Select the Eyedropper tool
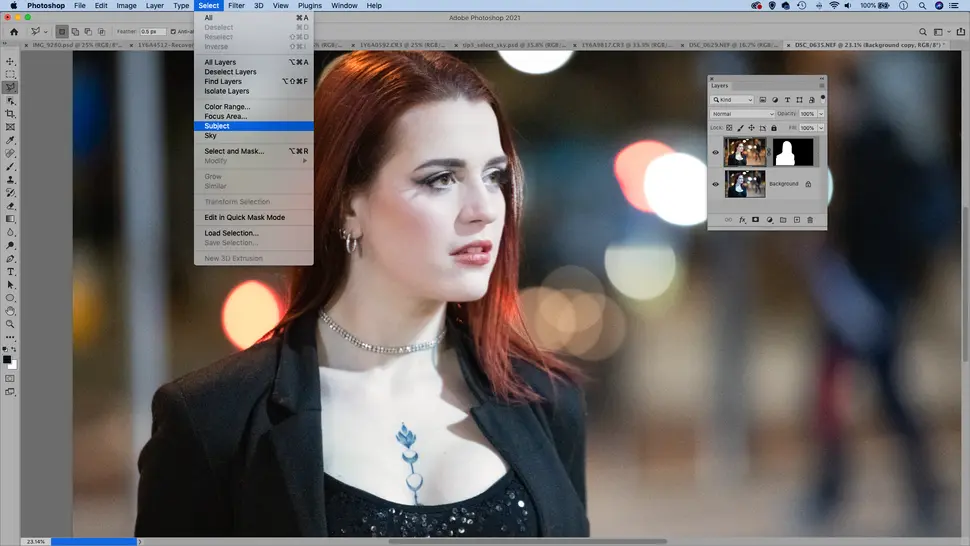 pyautogui.click(x=11, y=140)
